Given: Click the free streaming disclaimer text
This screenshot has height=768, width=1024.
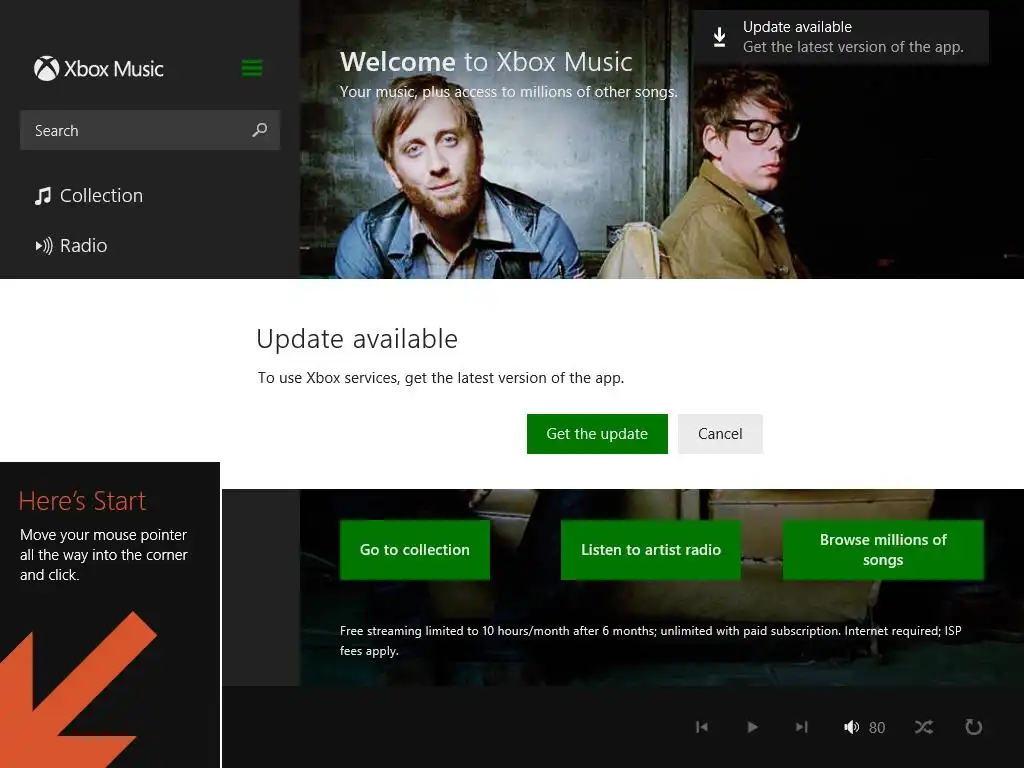Looking at the screenshot, I should tap(650, 641).
